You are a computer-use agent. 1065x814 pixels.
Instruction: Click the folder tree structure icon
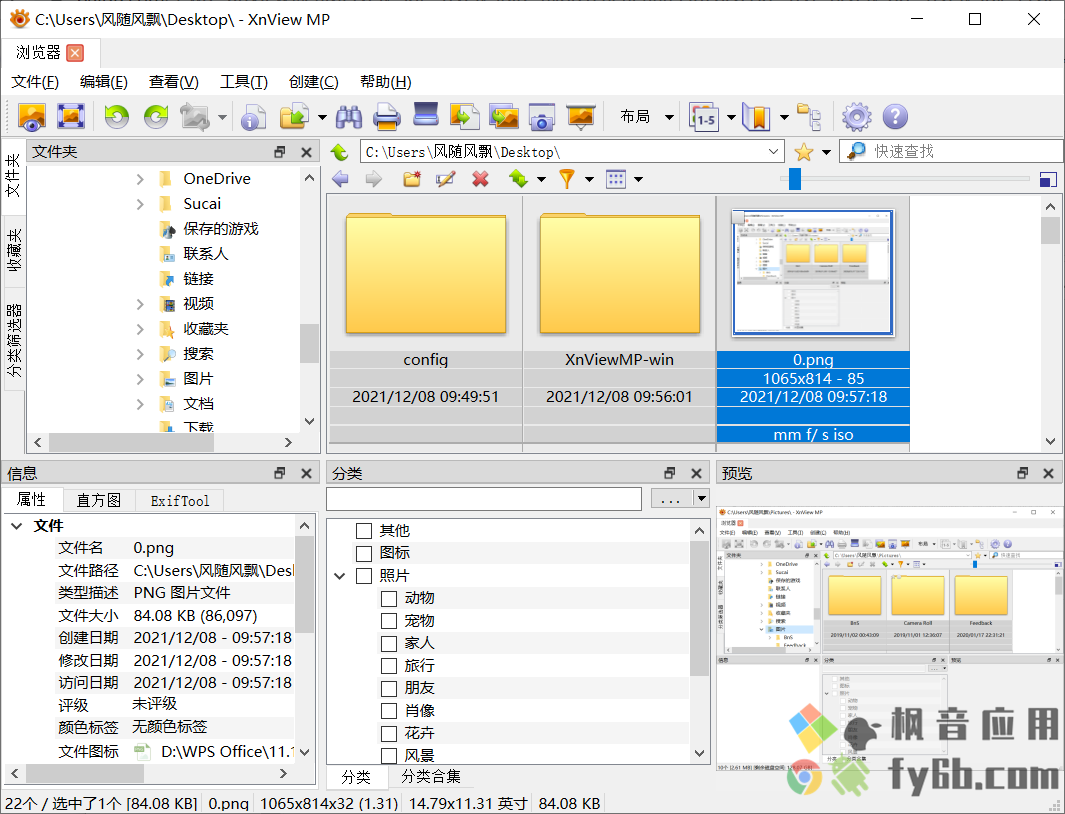[x=809, y=117]
